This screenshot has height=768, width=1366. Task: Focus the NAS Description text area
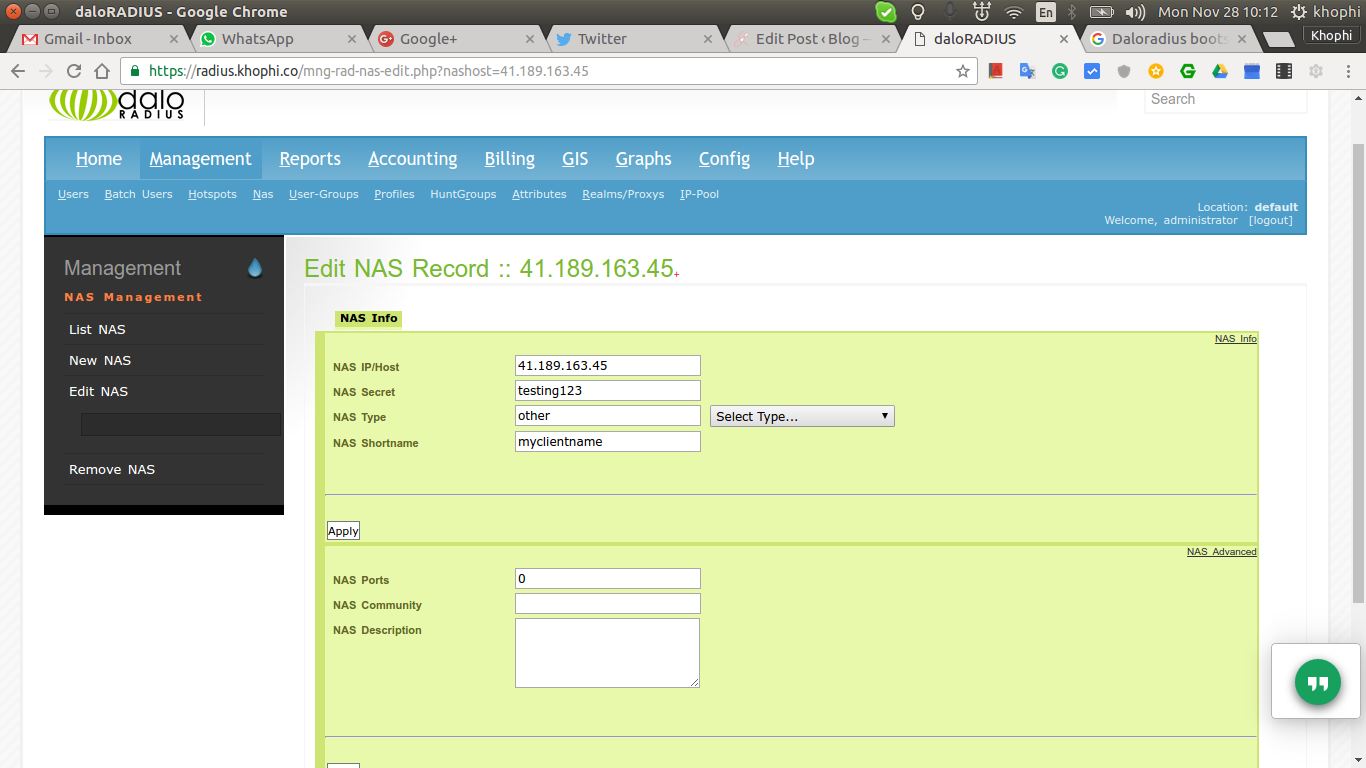coord(607,652)
